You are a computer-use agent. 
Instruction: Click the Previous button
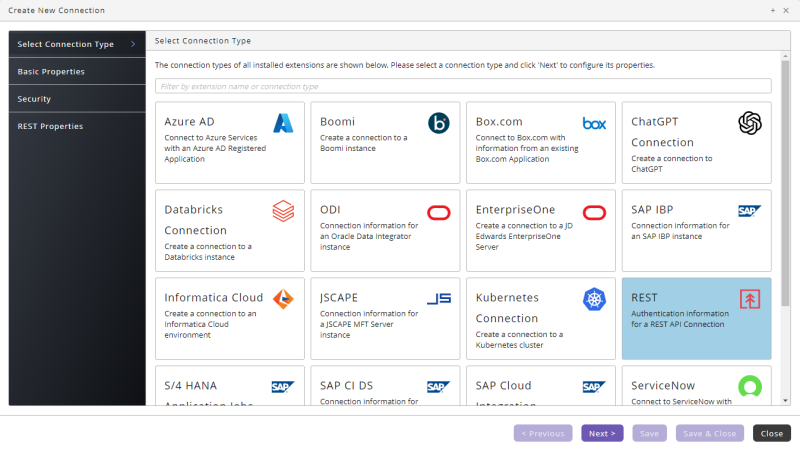click(543, 433)
